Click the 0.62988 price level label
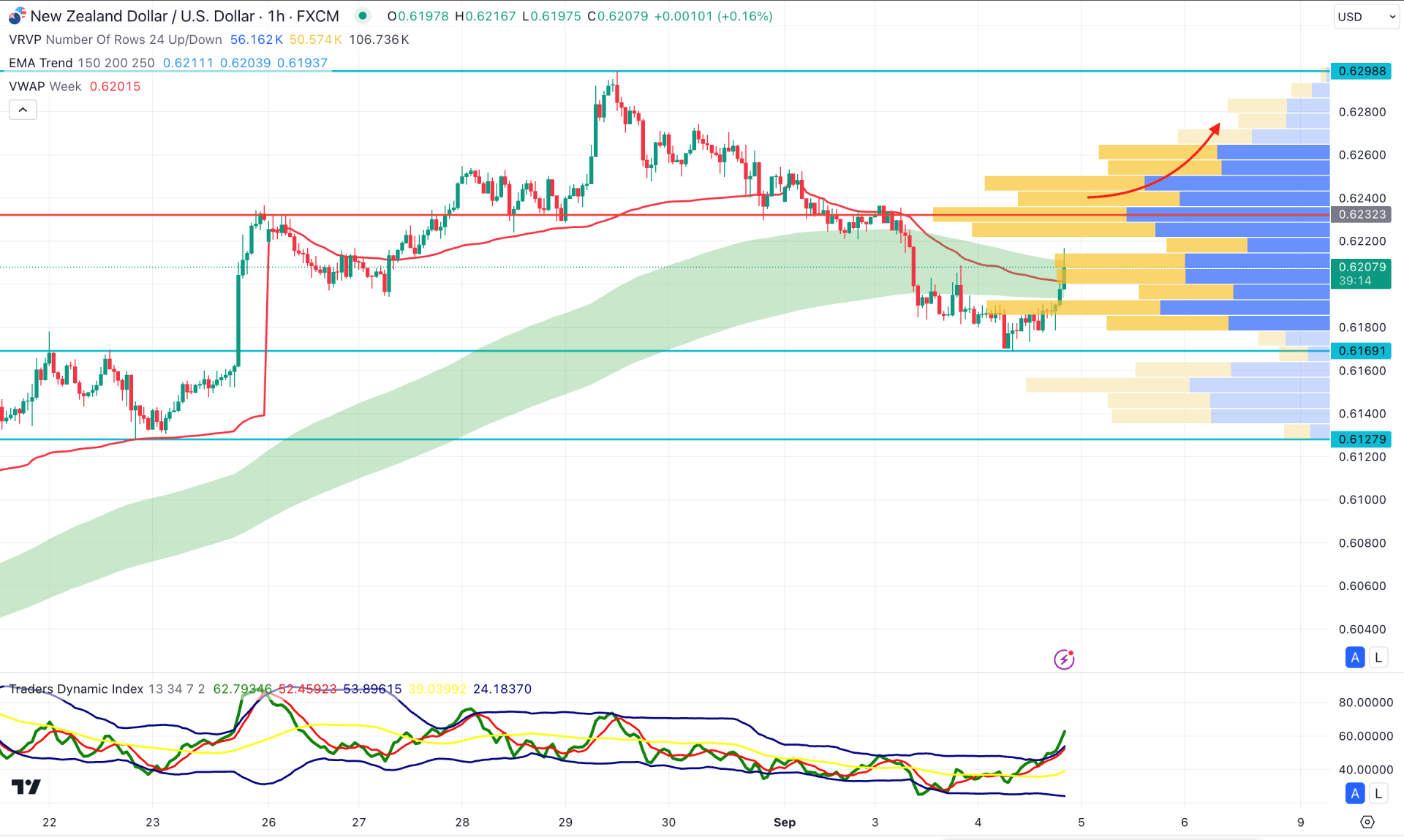This screenshot has width=1404, height=840. (1361, 71)
